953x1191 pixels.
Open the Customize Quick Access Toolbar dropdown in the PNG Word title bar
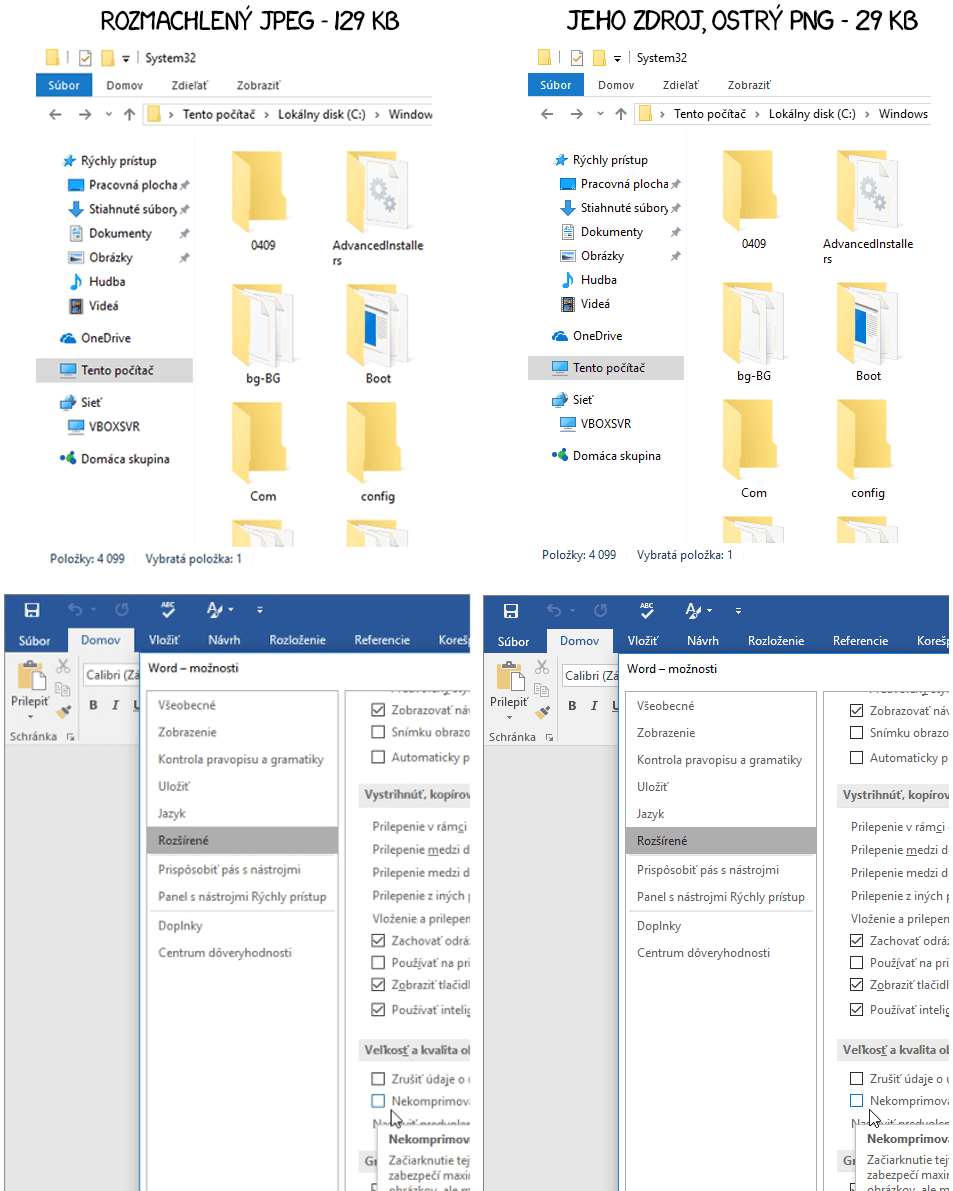(739, 610)
